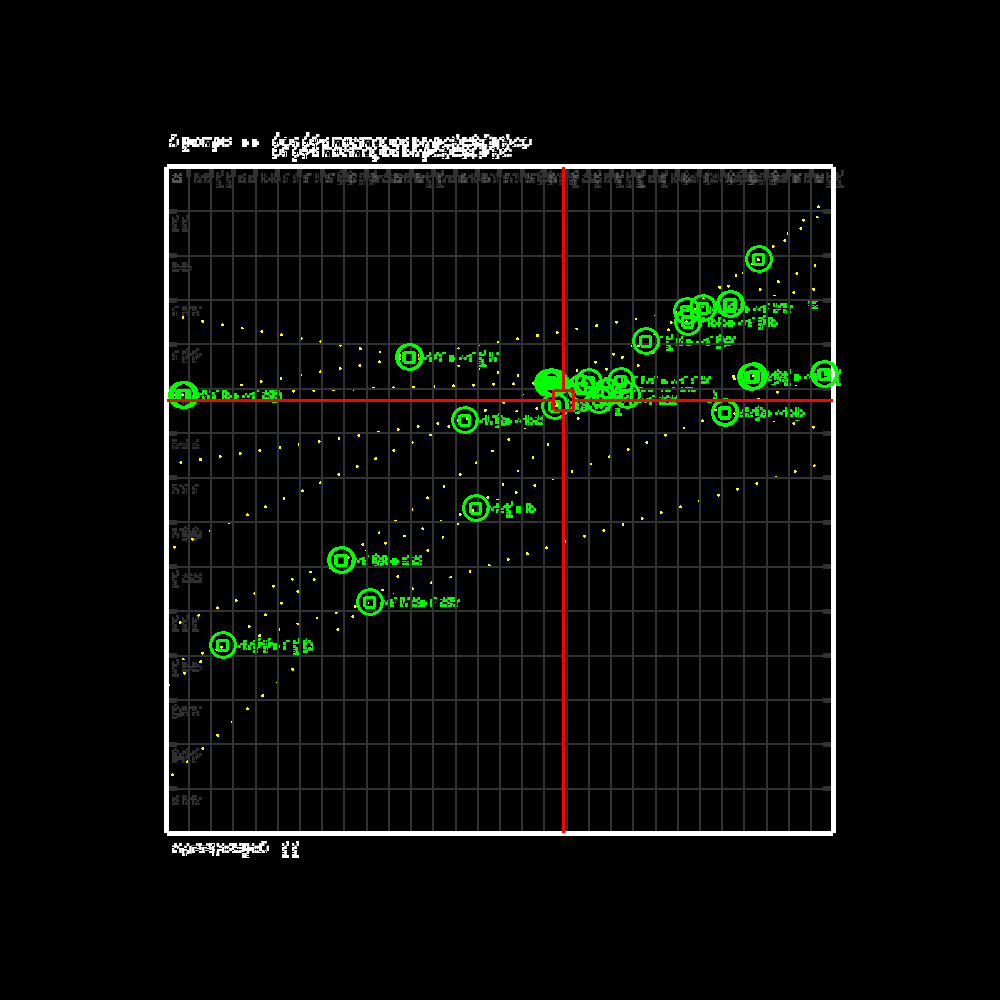
Task: Click the isolated green marker below the upper-right cluster
Action: (646, 341)
